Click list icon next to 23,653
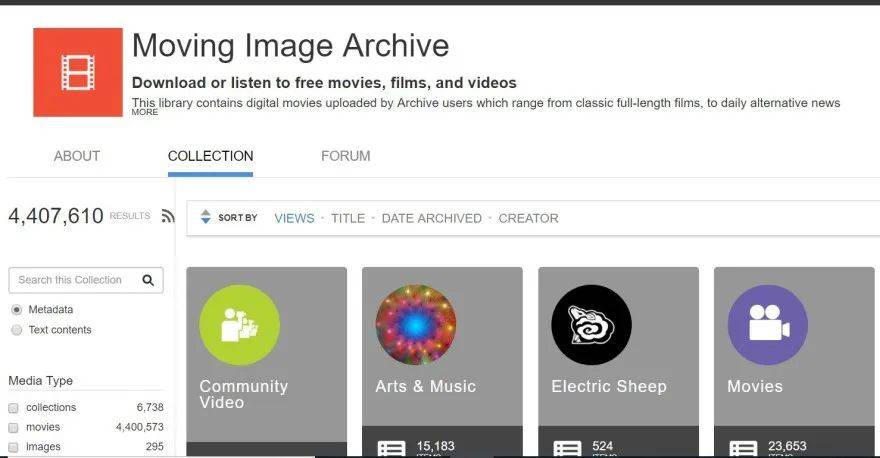This screenshot has width=880, height=458. tap(743, 448)
